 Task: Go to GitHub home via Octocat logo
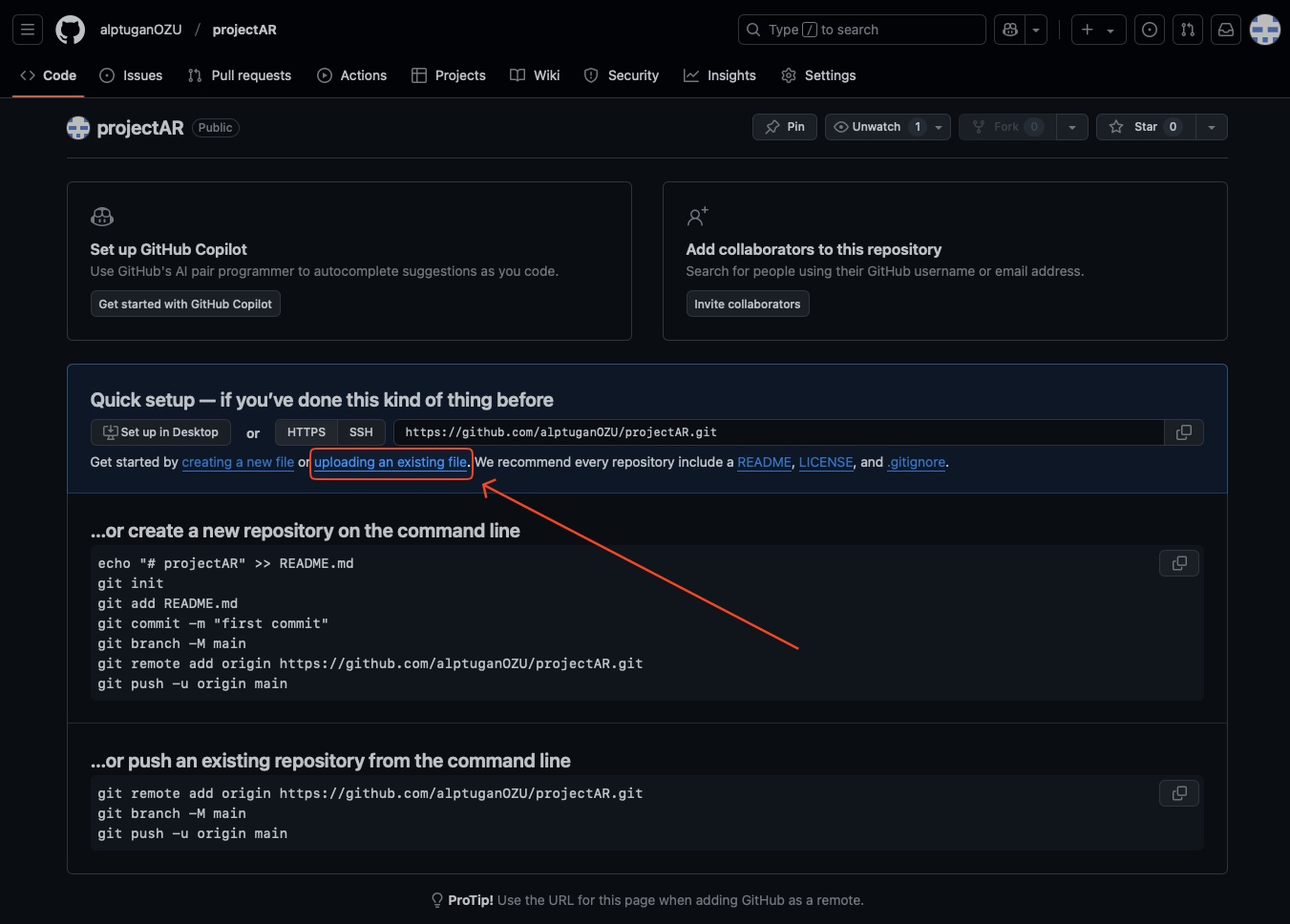[70, 30]
